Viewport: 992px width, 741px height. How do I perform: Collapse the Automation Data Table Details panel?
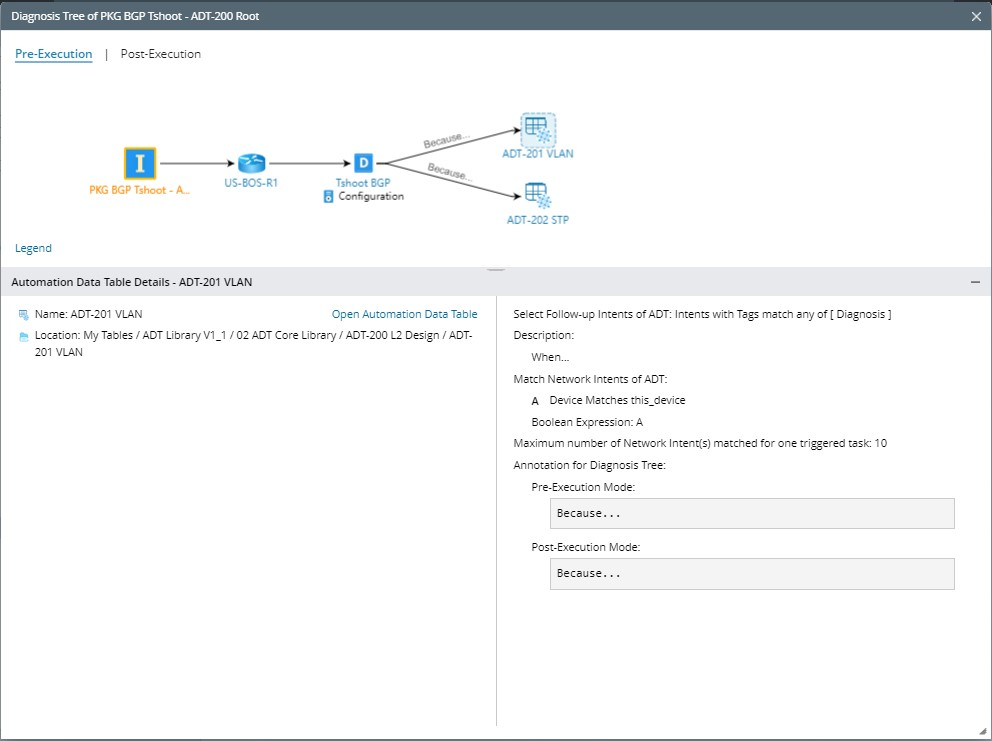click(975, 283)
